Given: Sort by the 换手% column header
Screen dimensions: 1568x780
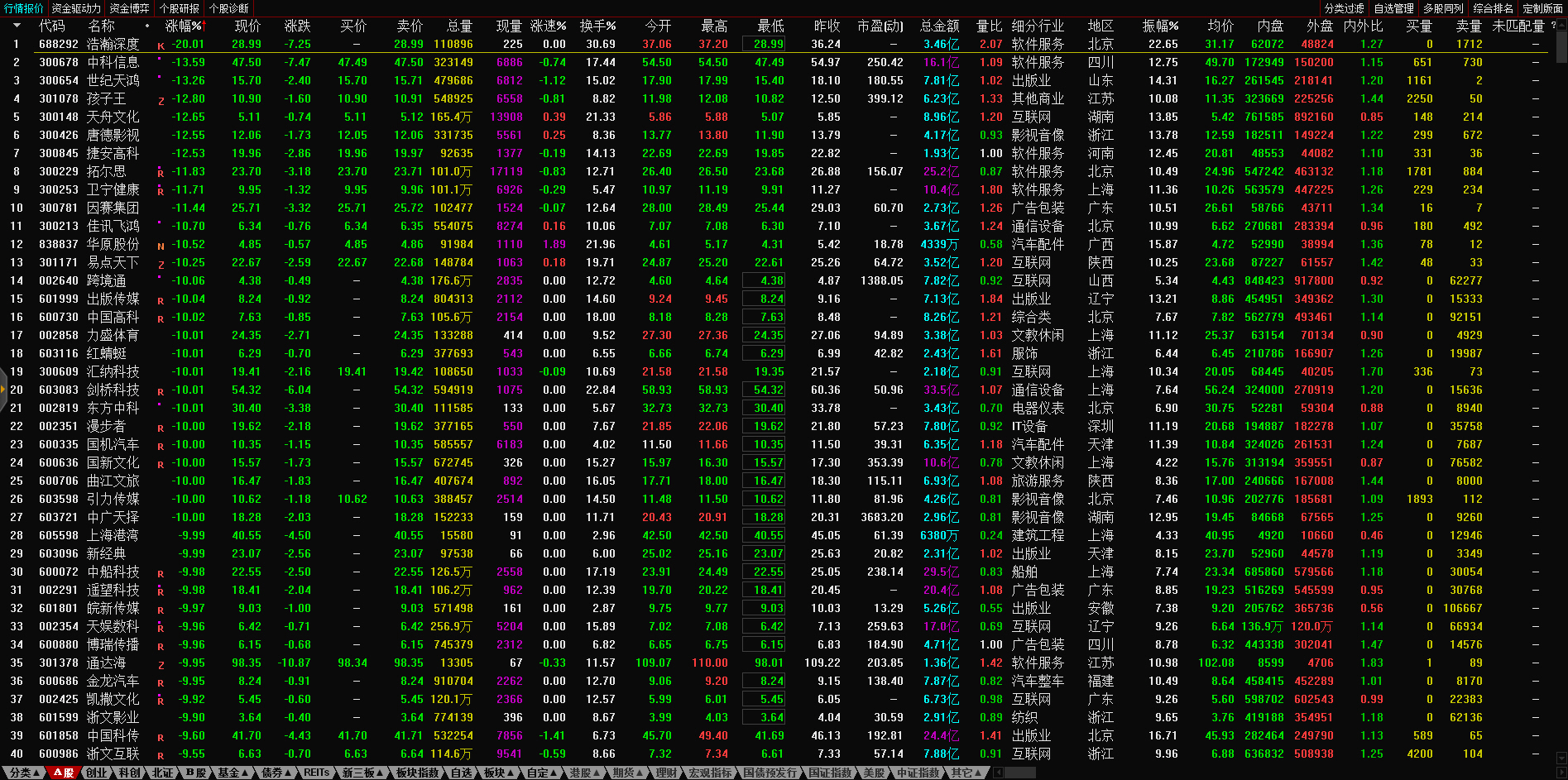Looking at the screenshot, I should [x=597, y=26].
